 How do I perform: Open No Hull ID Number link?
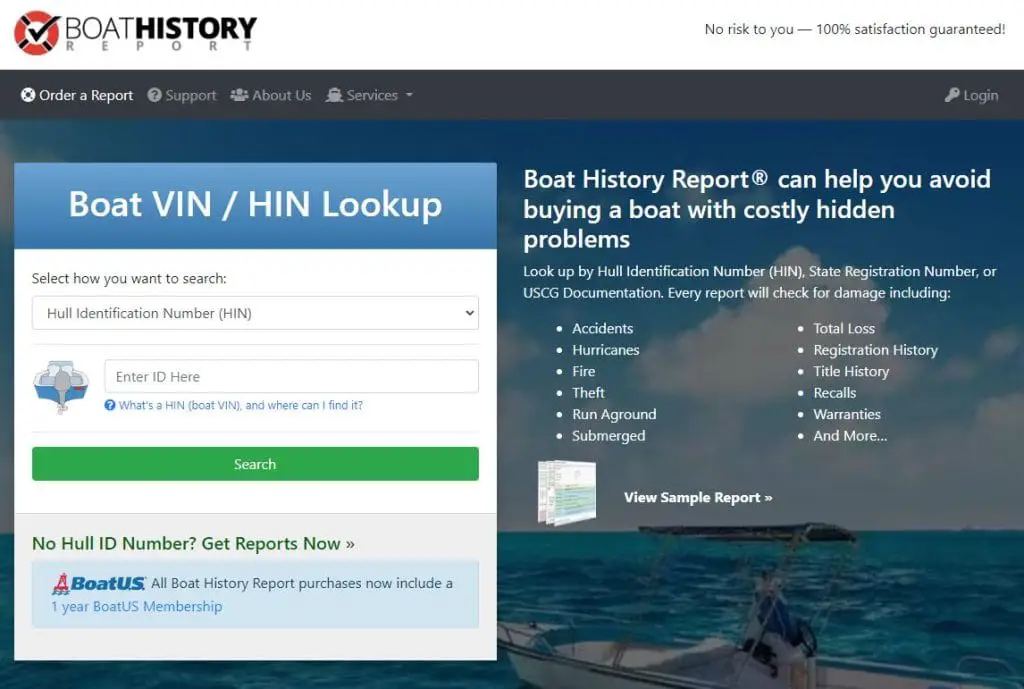(x=193, y=543)
